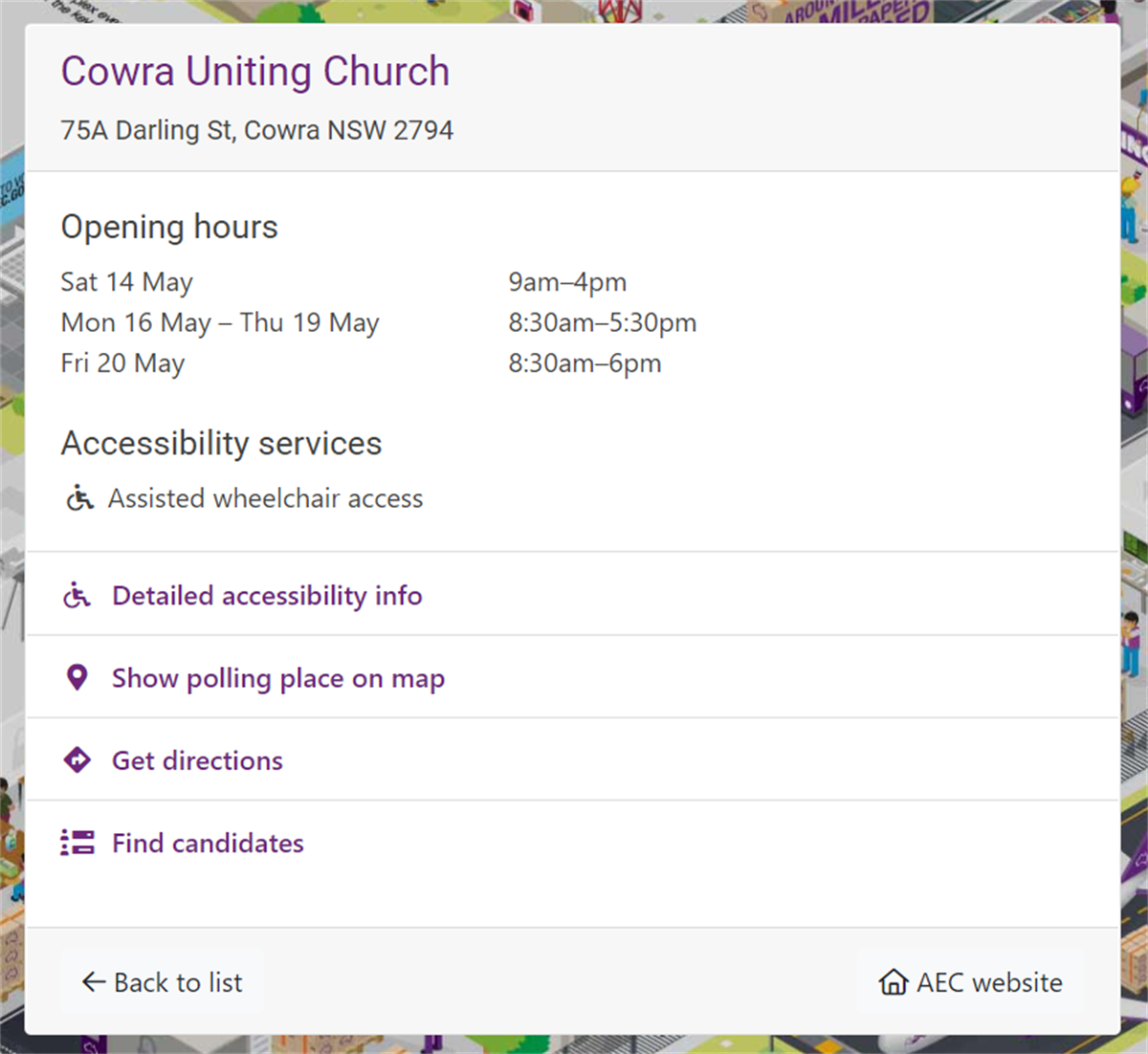Click the Find candidates icon
Screen dimensions: 1148x1054
point(77,842)
